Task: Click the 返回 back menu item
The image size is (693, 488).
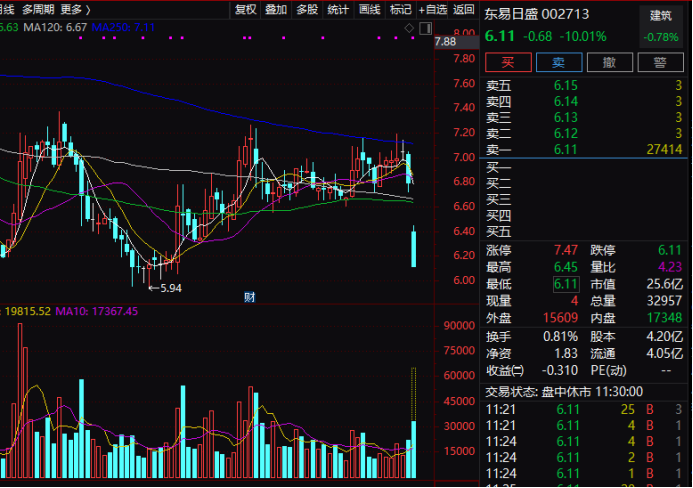Action: (463, 9)
